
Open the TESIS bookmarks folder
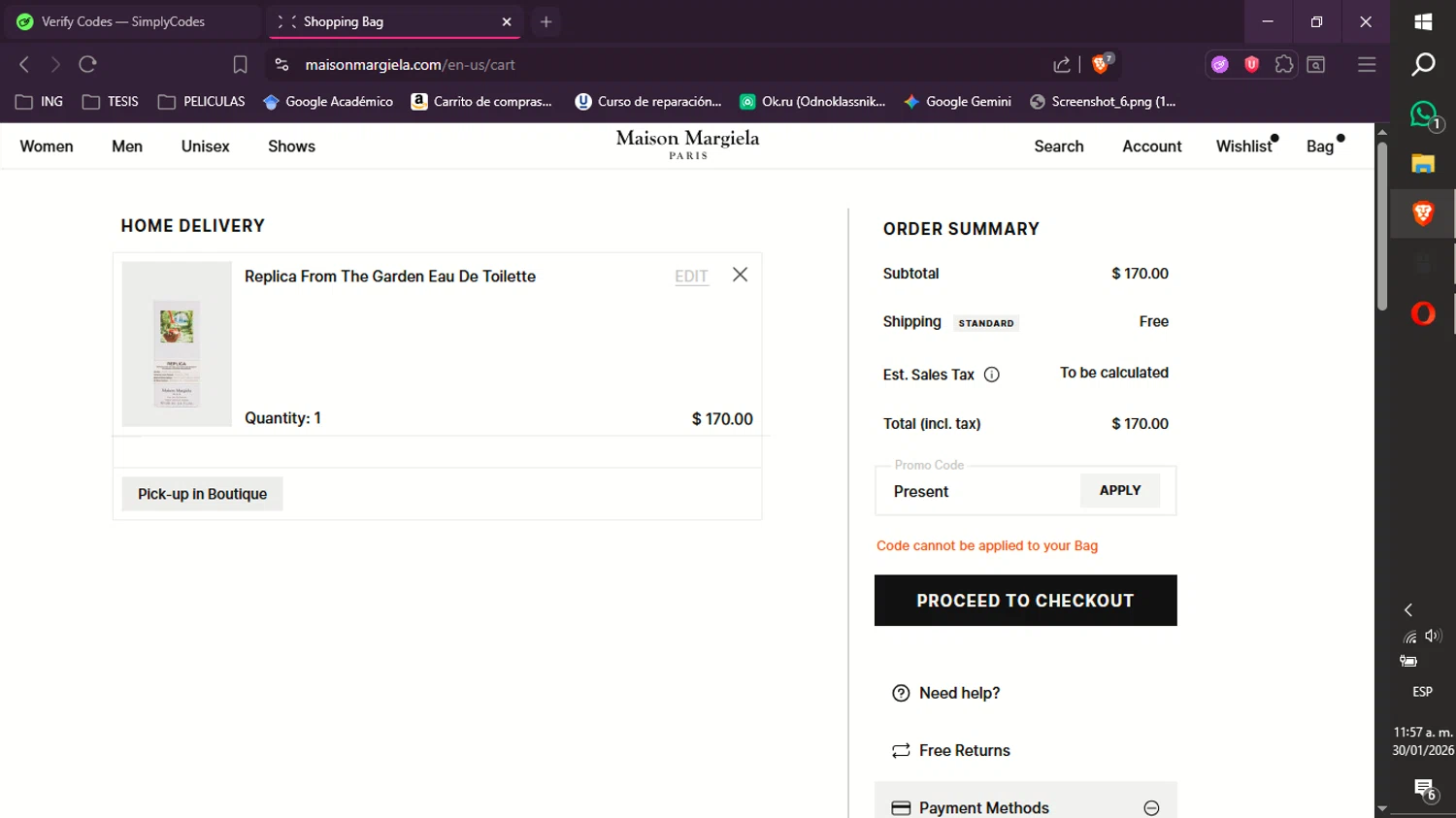111,102
